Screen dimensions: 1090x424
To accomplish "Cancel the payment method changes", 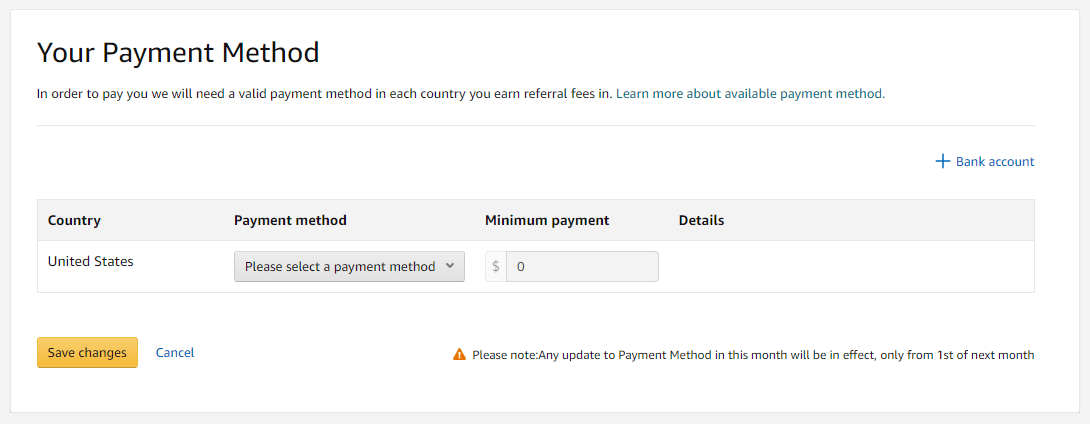I will [175, 352].
